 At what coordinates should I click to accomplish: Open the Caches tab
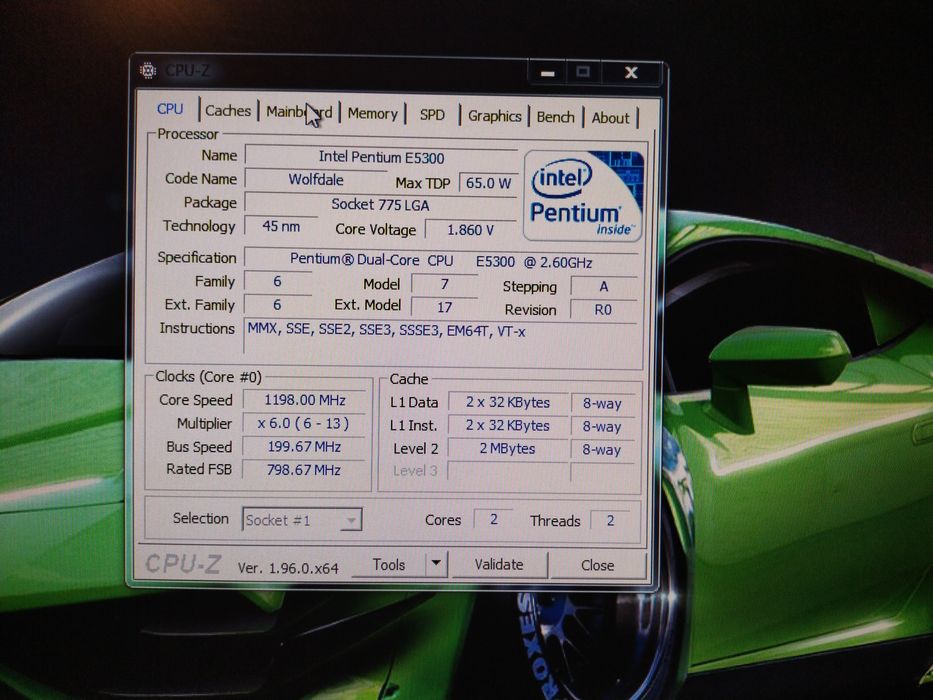tap(228, 111)
